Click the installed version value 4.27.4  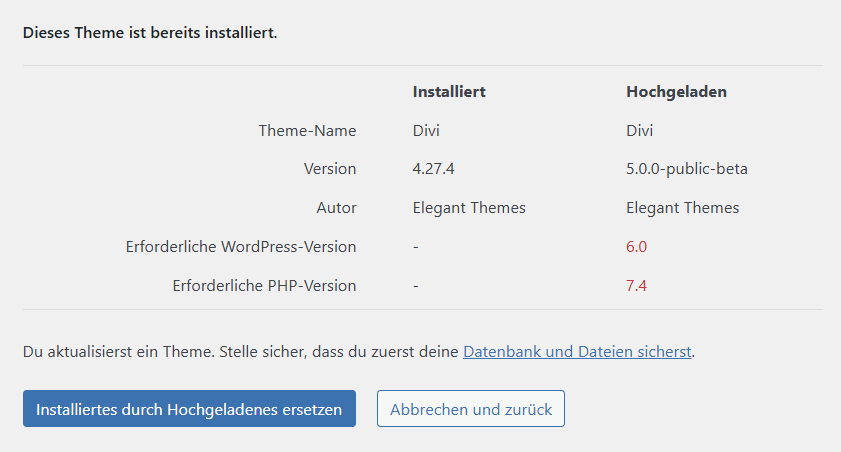pos(433,169)
